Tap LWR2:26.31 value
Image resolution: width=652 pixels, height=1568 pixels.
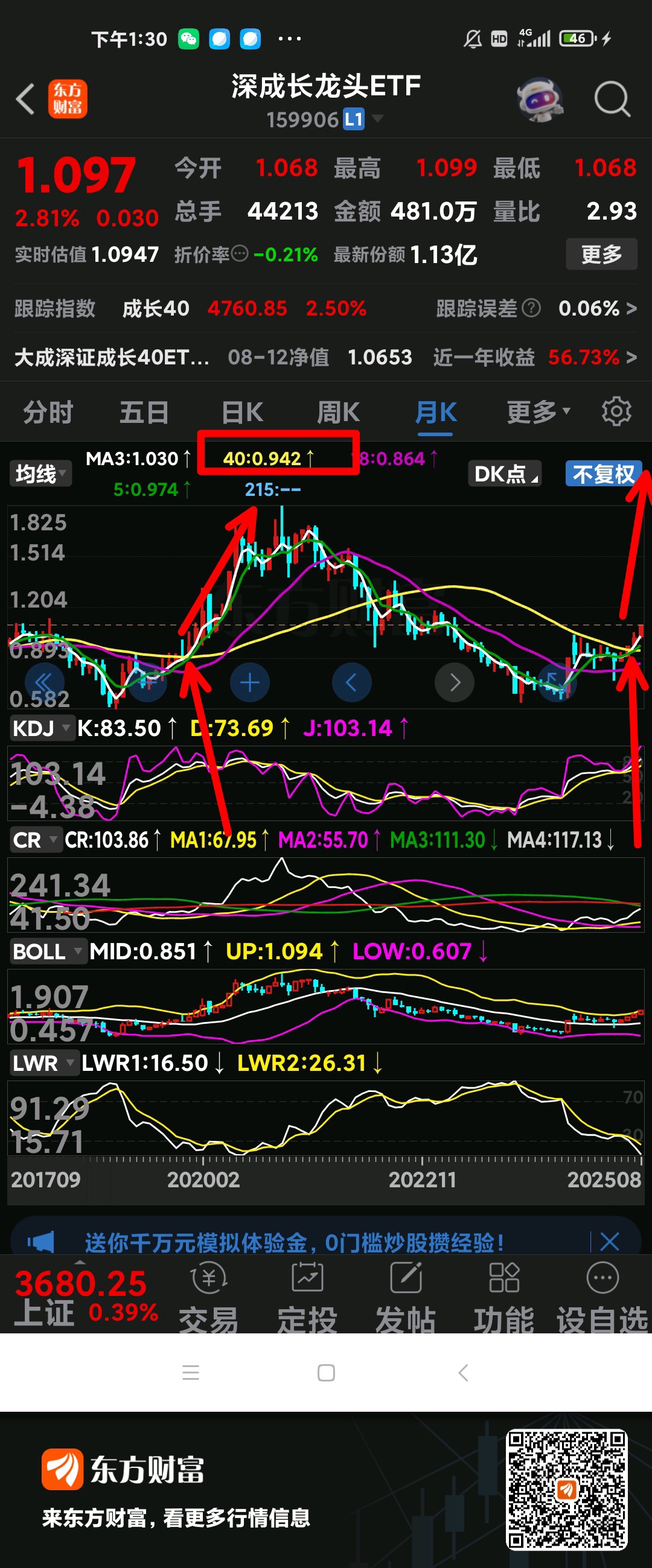coord(309,1064)
